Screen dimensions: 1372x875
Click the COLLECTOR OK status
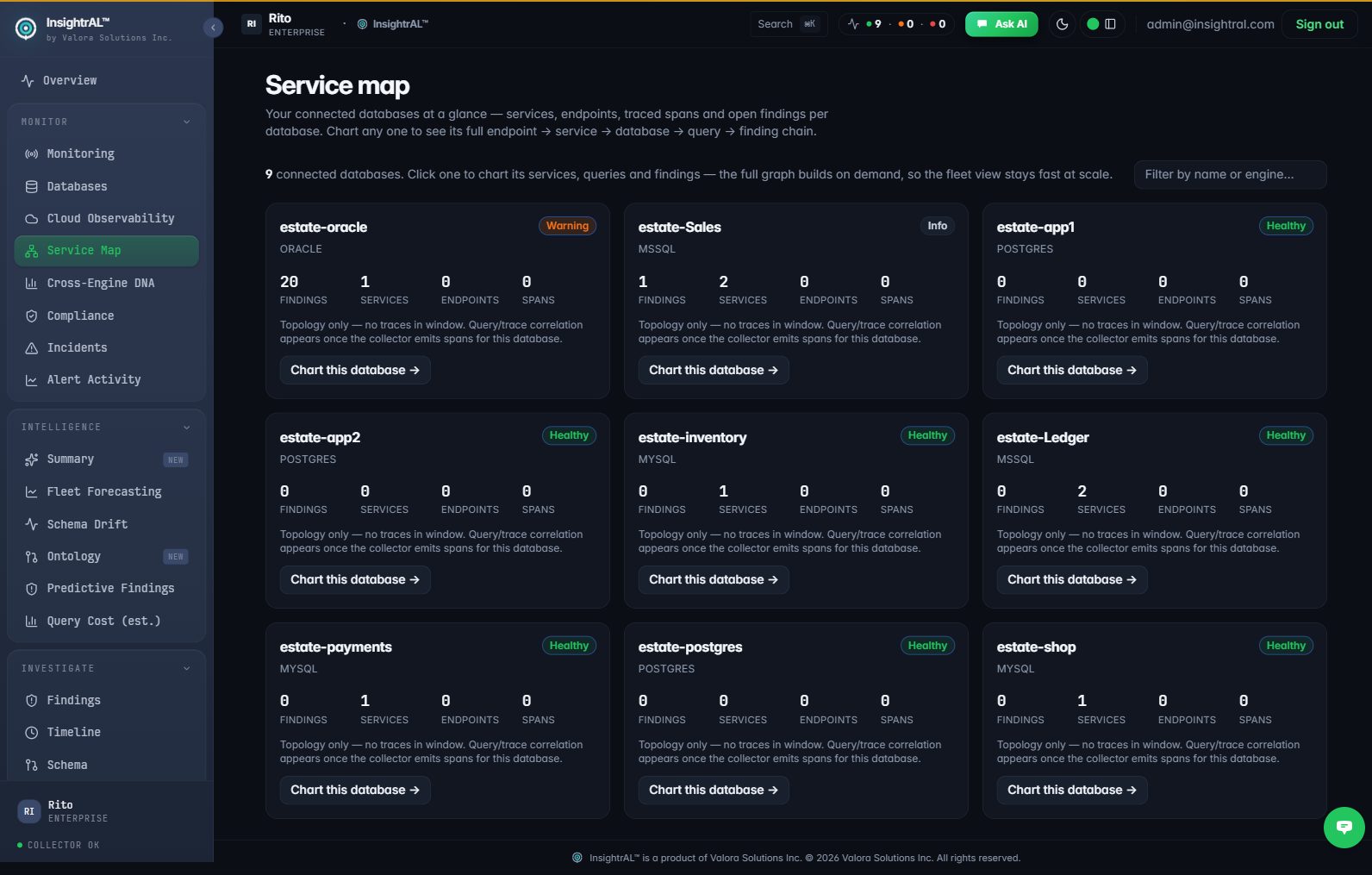click(x=59, y=845)
